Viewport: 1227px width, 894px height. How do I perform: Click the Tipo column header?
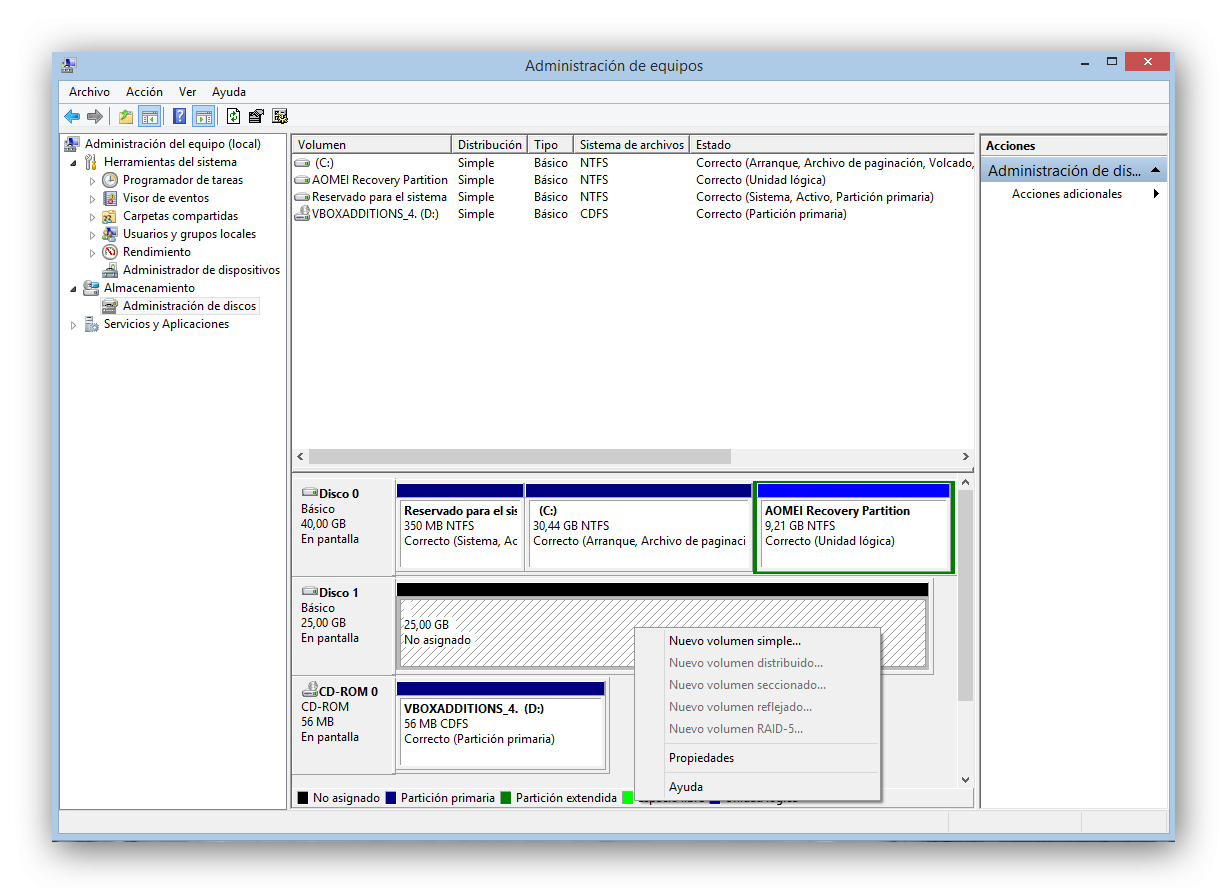click(x=551, y=145)
